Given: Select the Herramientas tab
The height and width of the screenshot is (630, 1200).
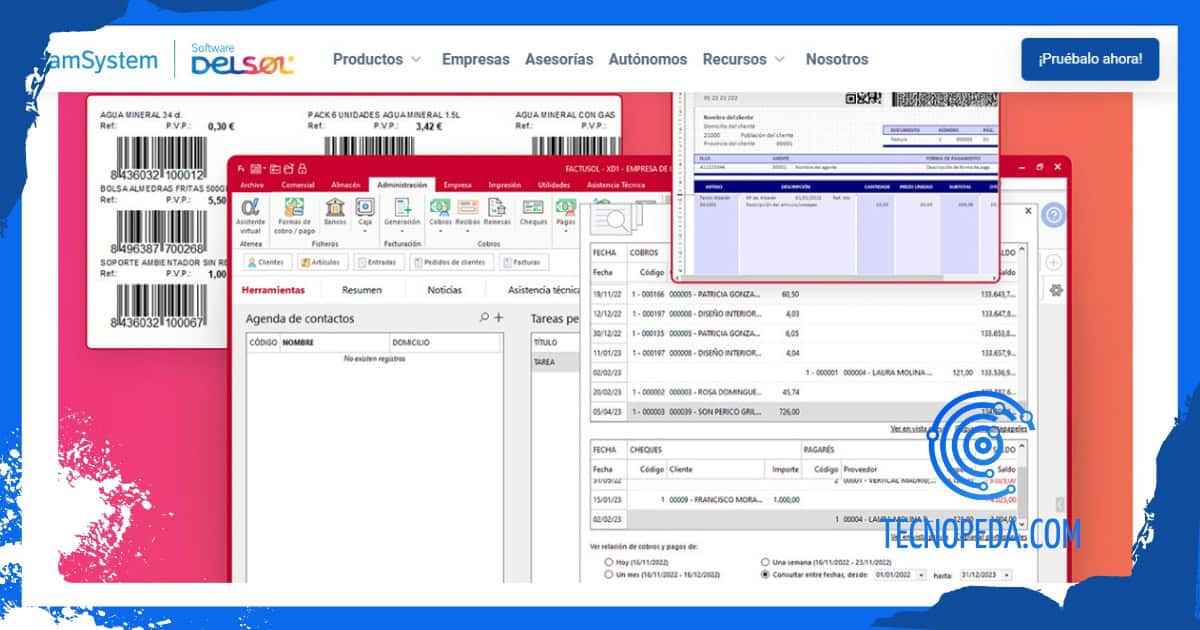Looking at the screenshot, I should point(273,289).
